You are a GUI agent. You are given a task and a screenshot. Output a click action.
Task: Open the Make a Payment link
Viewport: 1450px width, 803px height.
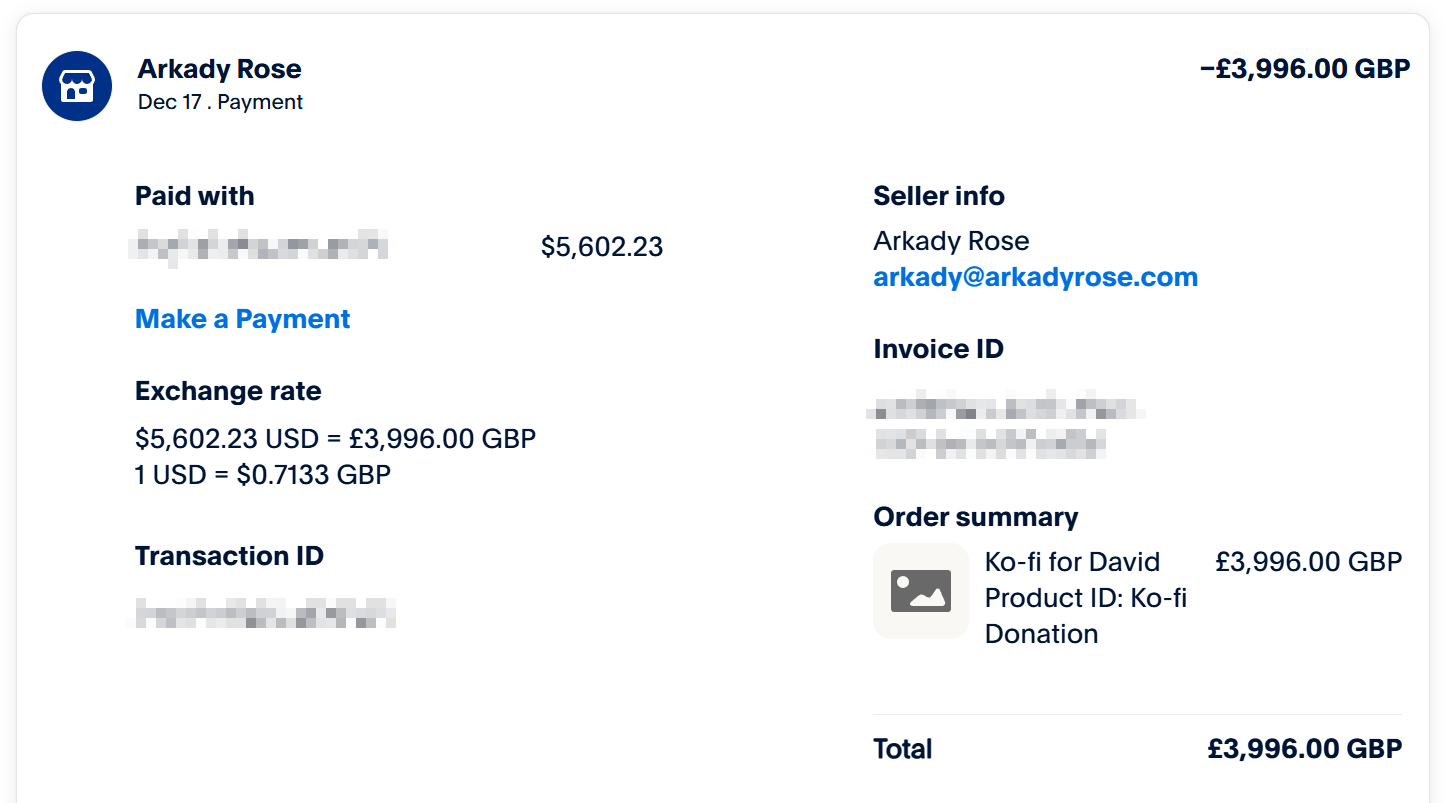[x=243, y=319]
